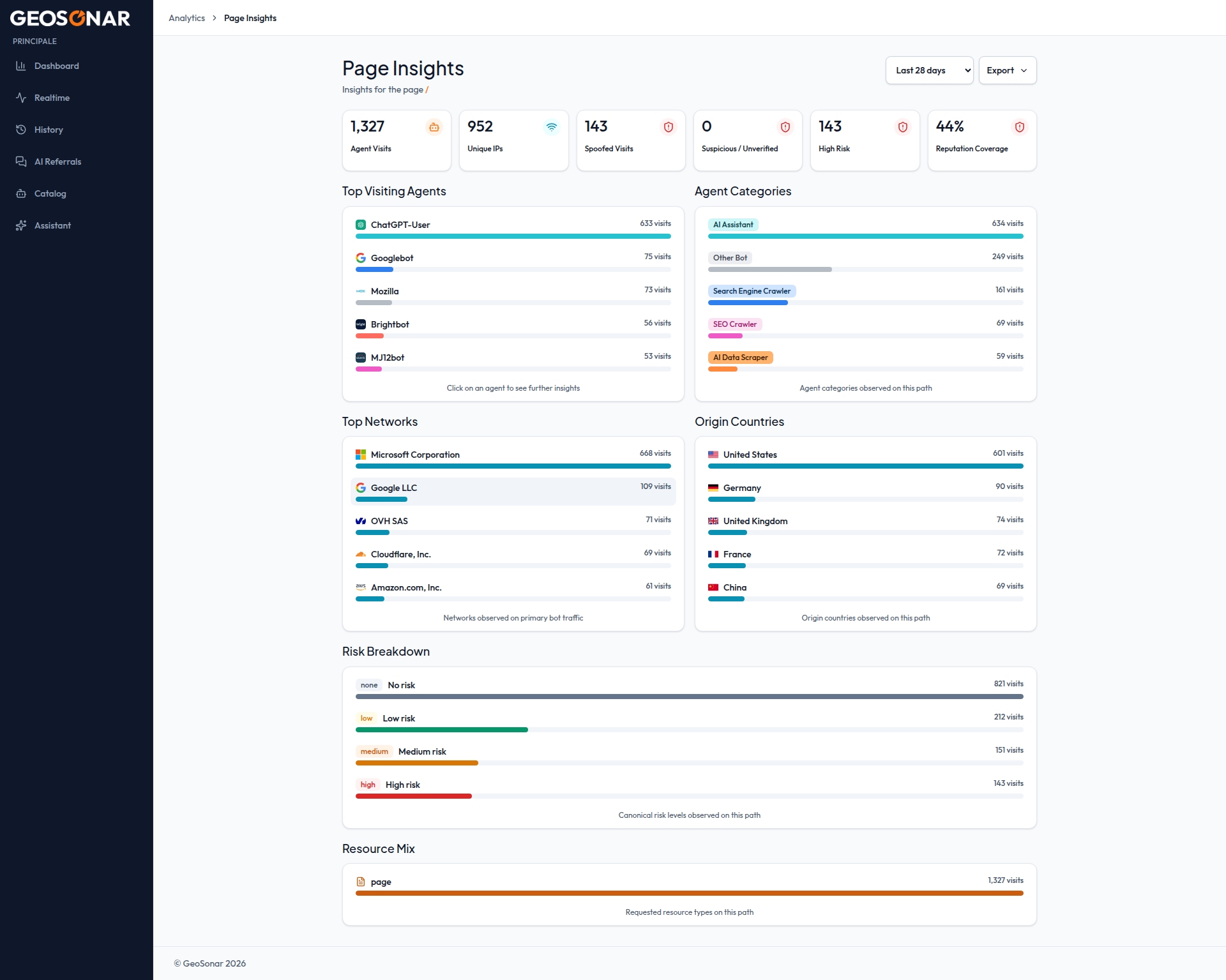Click the History clock icon
Screen dimensions: 1226x980
click(x=21, y=130)
